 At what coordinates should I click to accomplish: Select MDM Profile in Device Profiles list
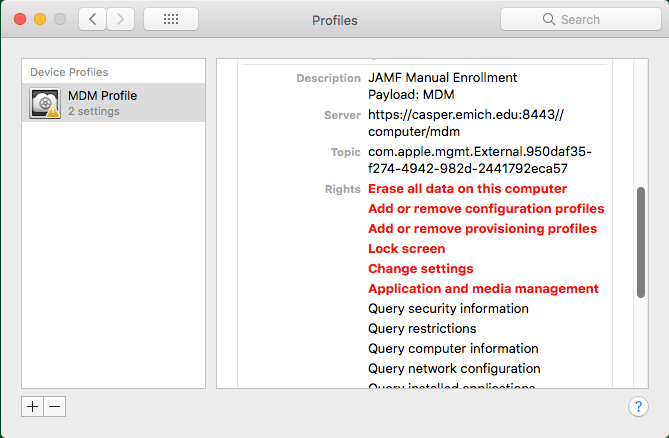[113, 103]
